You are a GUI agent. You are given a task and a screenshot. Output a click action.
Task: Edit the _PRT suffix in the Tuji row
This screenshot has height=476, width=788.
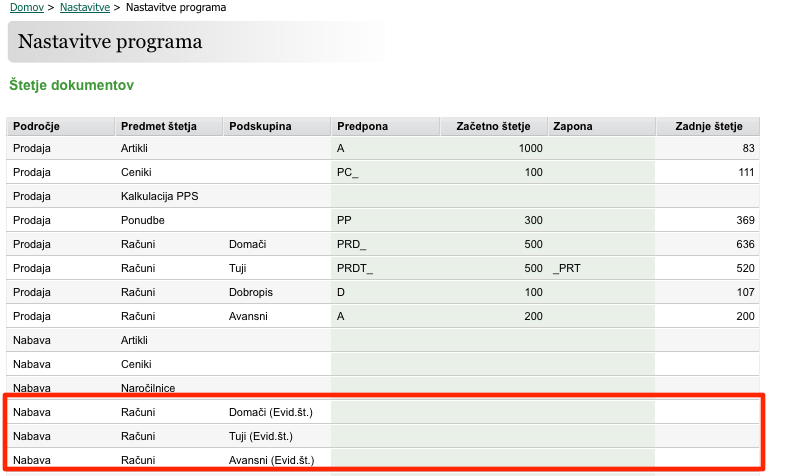tap(601, 268)
